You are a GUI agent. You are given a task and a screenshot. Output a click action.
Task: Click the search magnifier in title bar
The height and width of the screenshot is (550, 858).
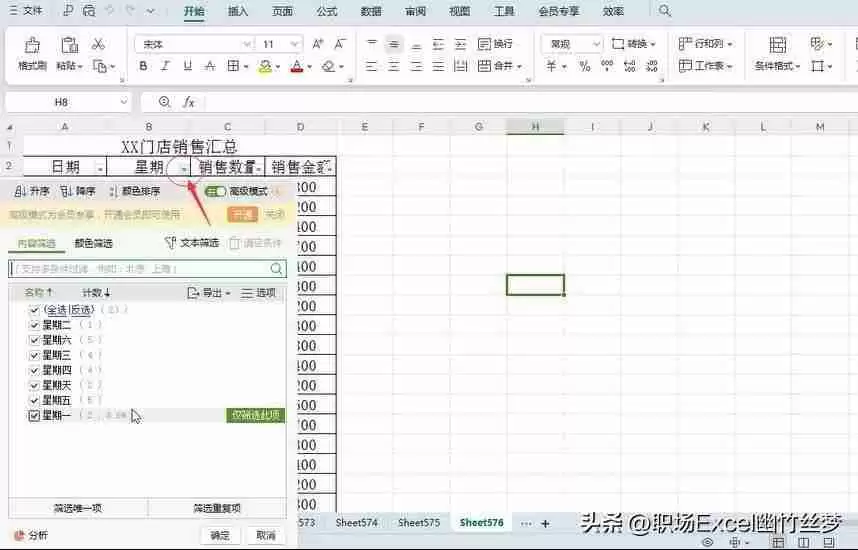coord(664,11)
